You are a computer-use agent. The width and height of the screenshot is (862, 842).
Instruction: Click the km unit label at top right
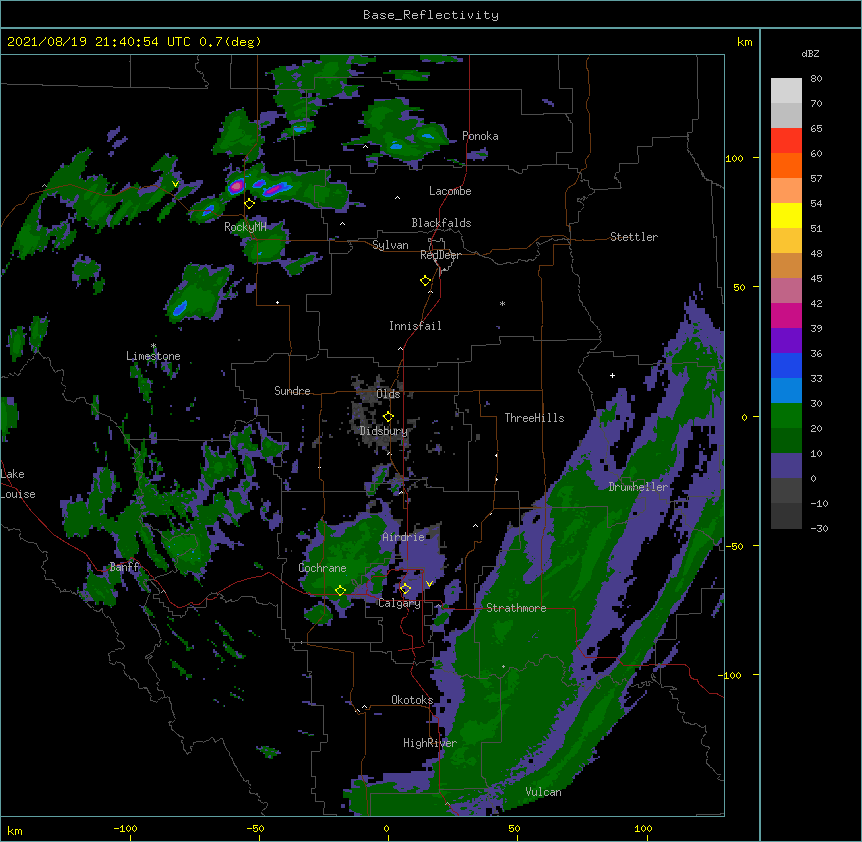click(744, 42)
